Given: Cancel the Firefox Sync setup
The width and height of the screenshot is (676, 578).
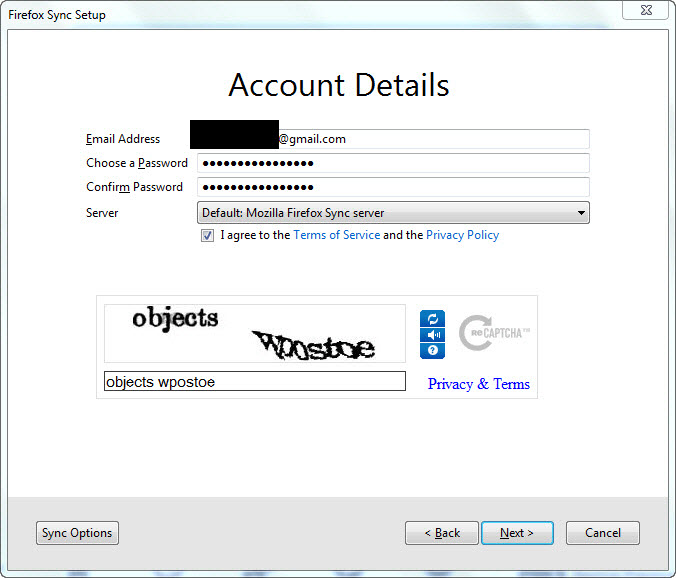Looking at the screenshot, I should pos(603,533).
